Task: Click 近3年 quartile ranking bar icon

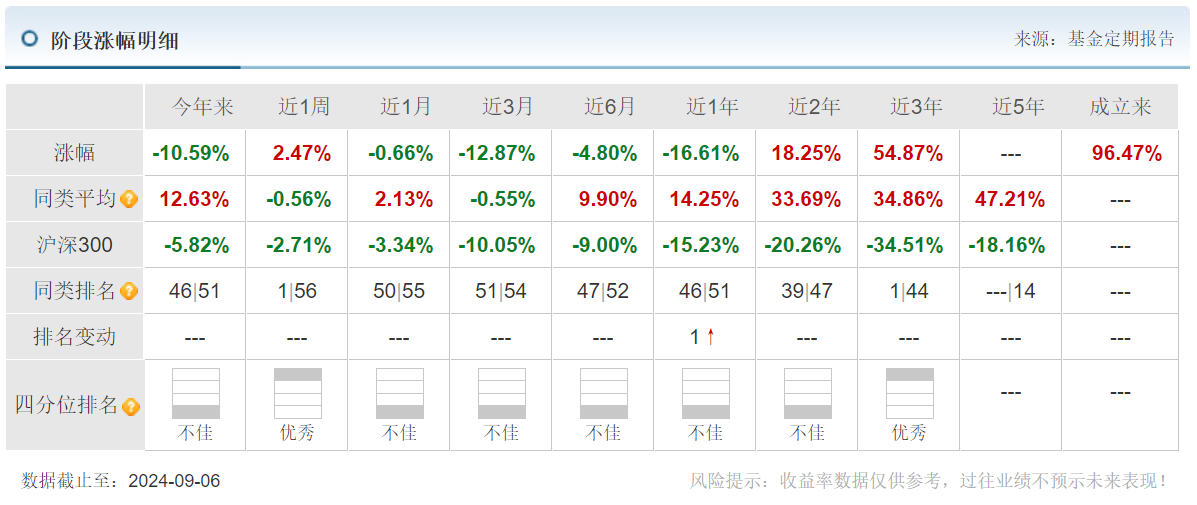Action: pos(909,394)
